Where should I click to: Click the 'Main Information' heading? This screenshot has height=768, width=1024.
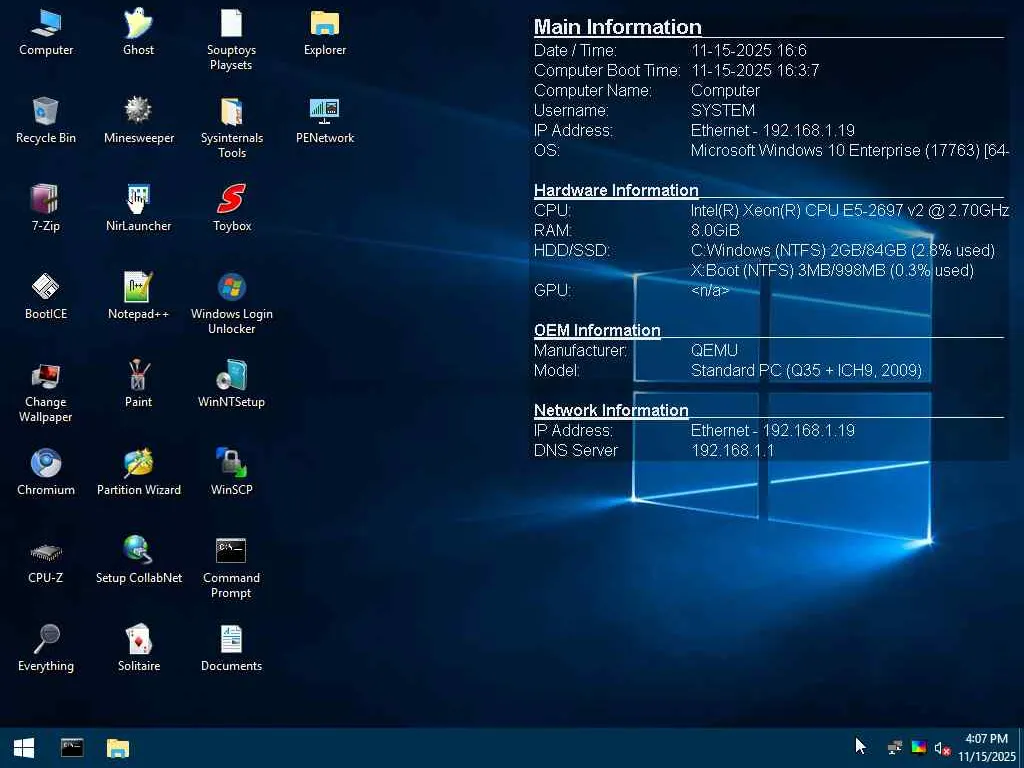click(618, 27)
